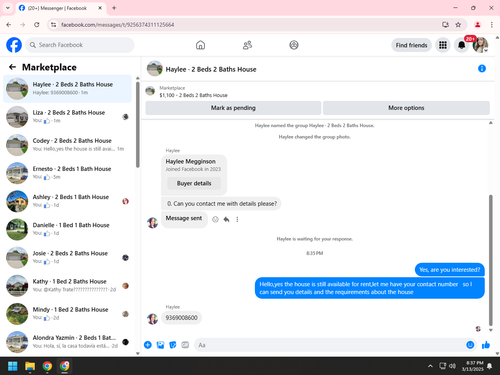Open the taskbar clock and date

[x=473, y=366]
